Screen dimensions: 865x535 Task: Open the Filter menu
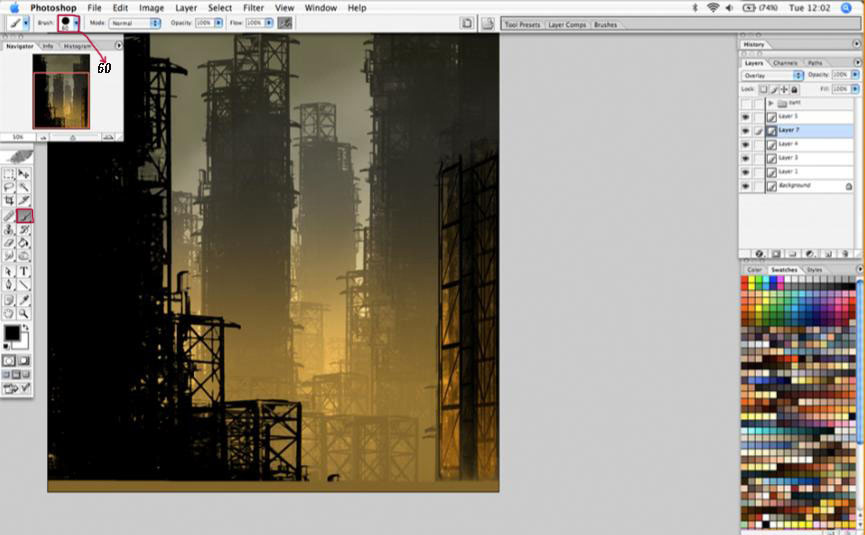coord(253,8)
